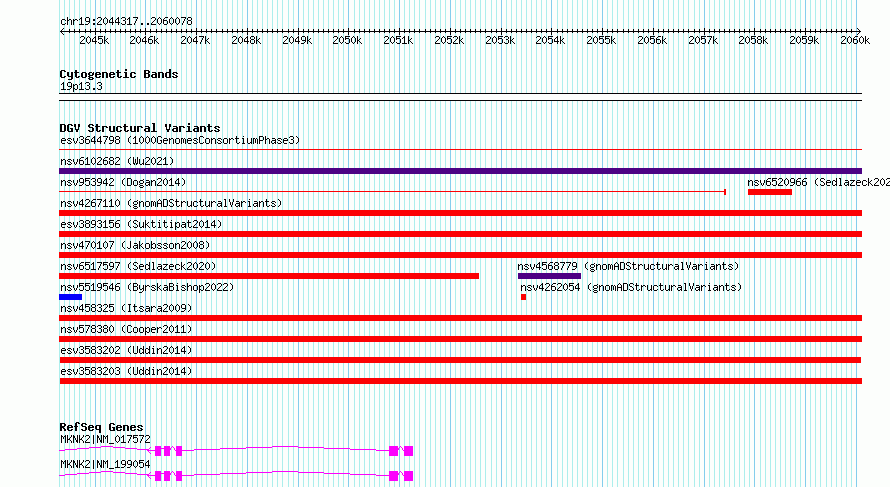890x487 pixels.
Task: Select the 19p13.3 band label
Action: pyautogui.click(x=81, y=86)
